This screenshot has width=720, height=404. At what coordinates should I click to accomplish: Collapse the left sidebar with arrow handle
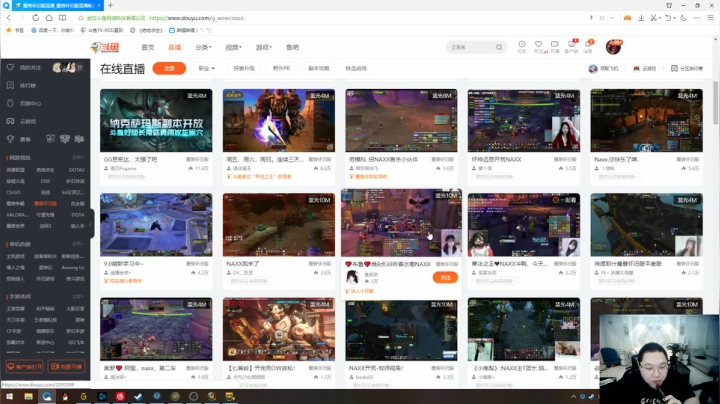91,224
